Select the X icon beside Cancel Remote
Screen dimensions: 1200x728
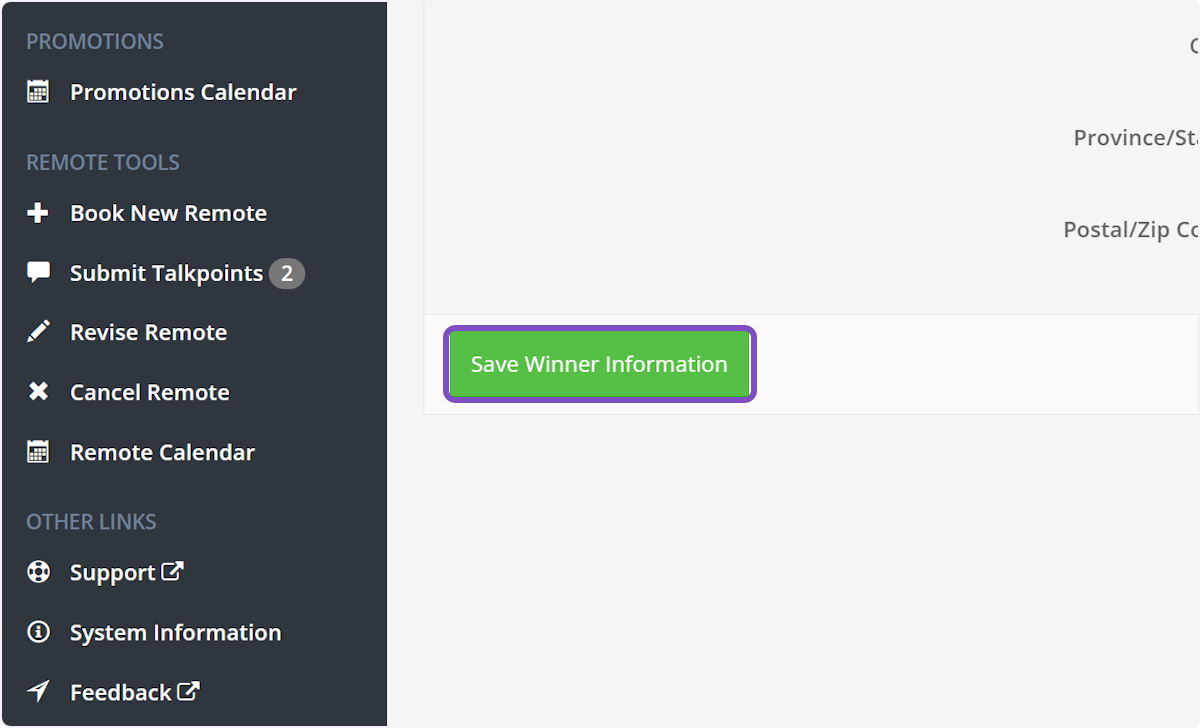pyautogui.click(x=37, y=392)
